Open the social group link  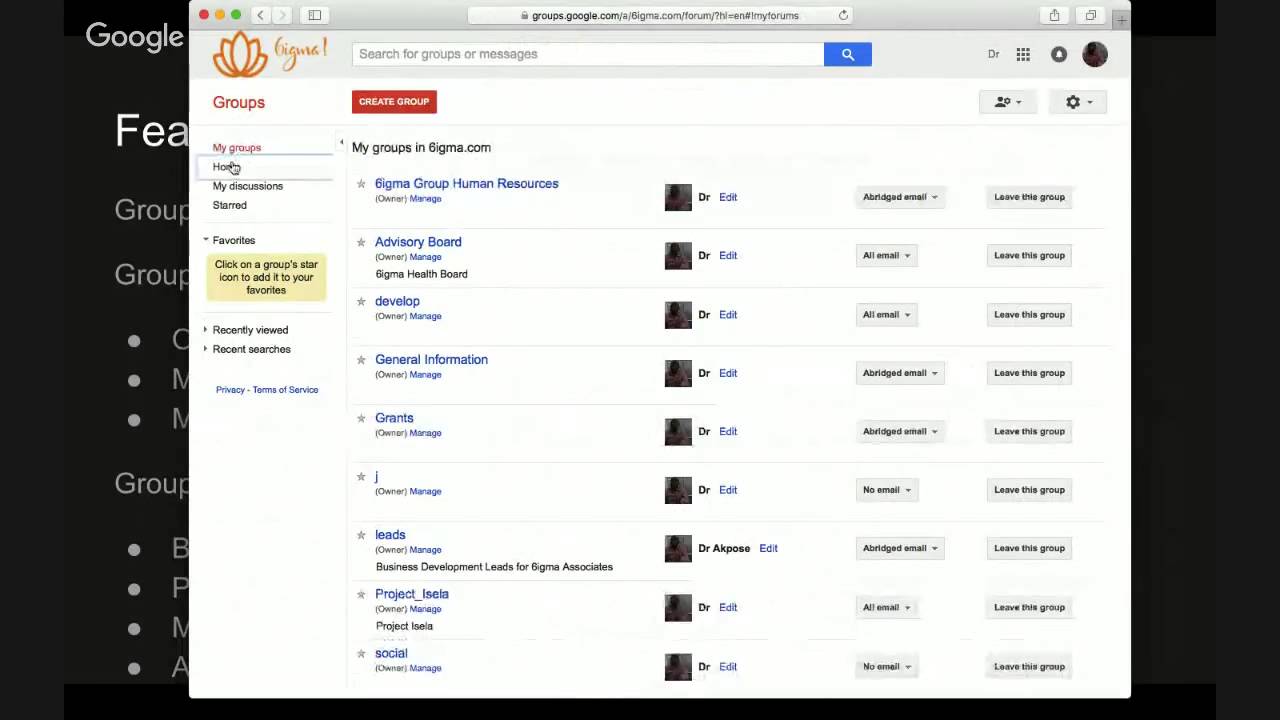coord(391,653)
